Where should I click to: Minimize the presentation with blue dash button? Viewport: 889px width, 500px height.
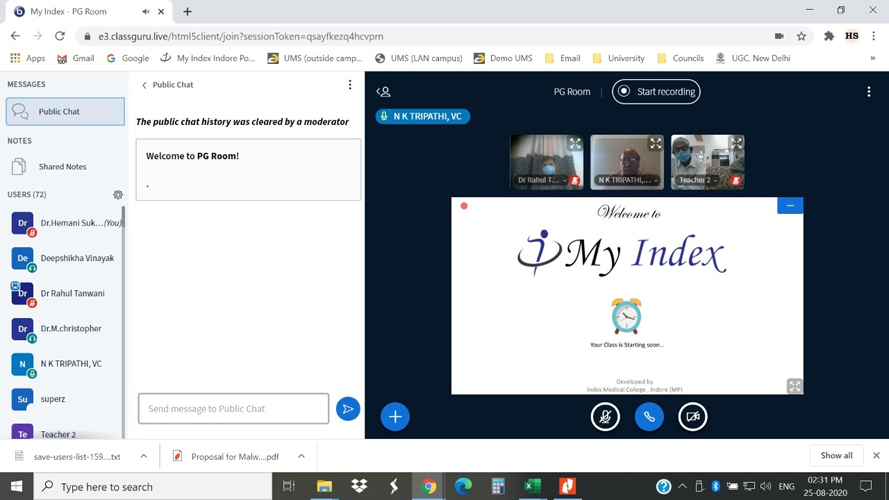[790, 205]
